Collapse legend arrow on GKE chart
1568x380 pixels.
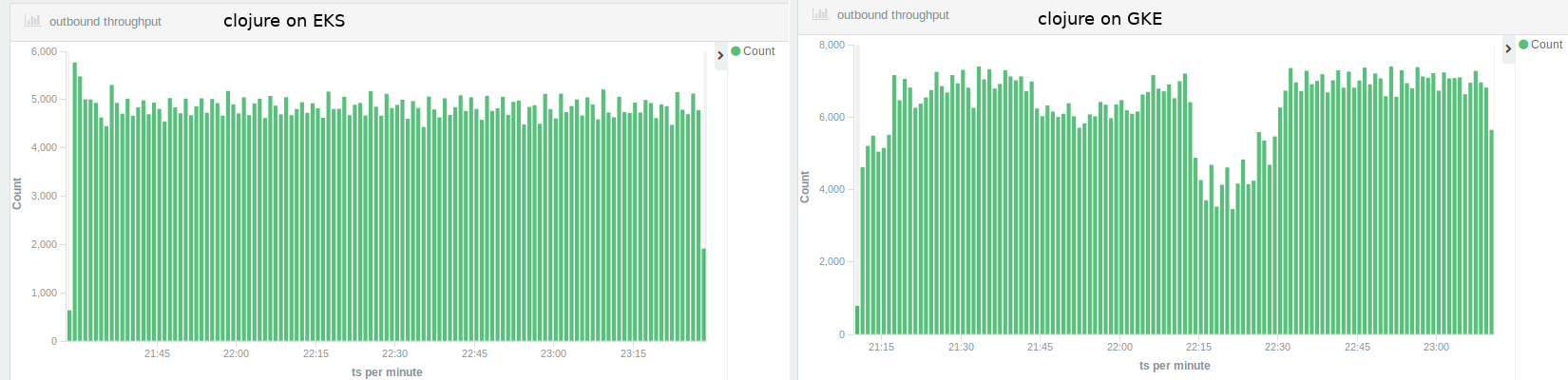pos(1508,48)
